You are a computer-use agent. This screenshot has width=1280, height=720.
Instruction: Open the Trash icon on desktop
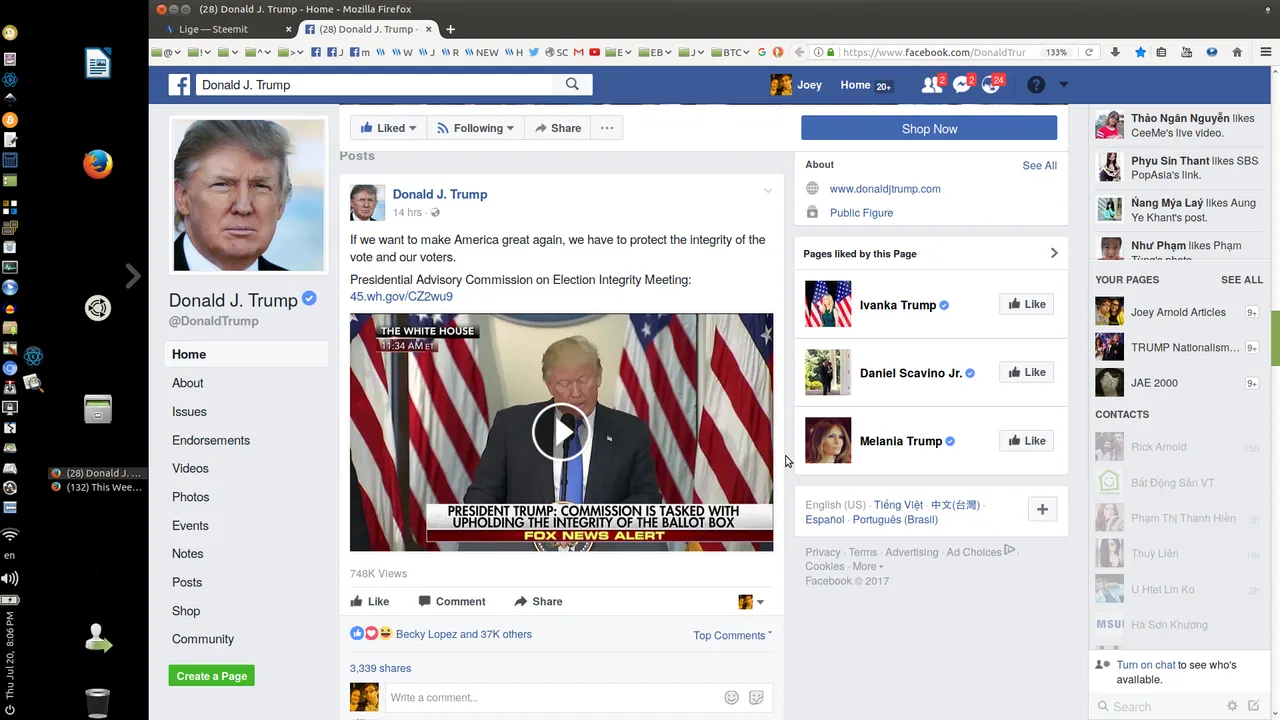click(x=97, y=702)
